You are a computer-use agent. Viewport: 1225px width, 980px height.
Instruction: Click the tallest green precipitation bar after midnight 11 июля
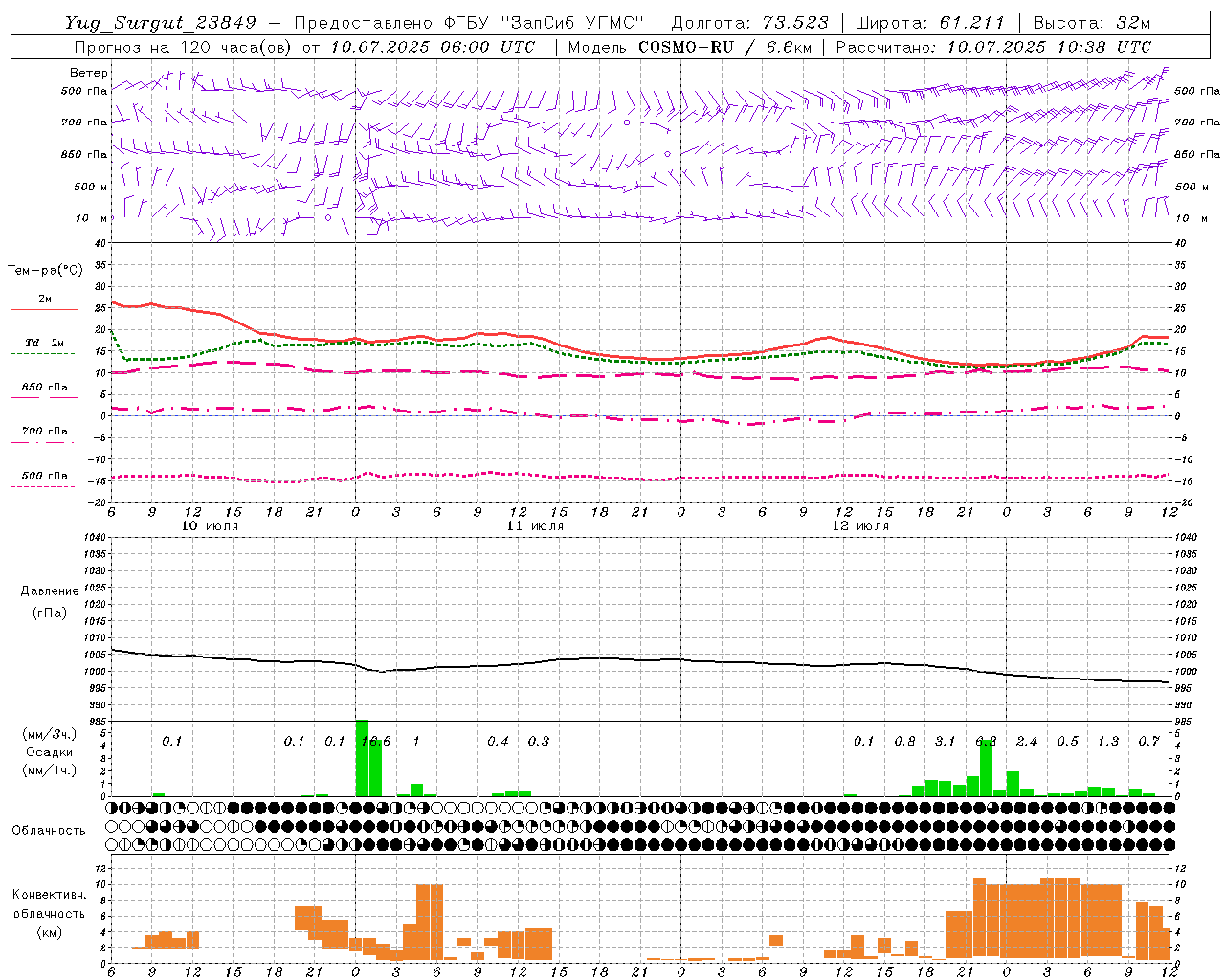tap(362, 758)
